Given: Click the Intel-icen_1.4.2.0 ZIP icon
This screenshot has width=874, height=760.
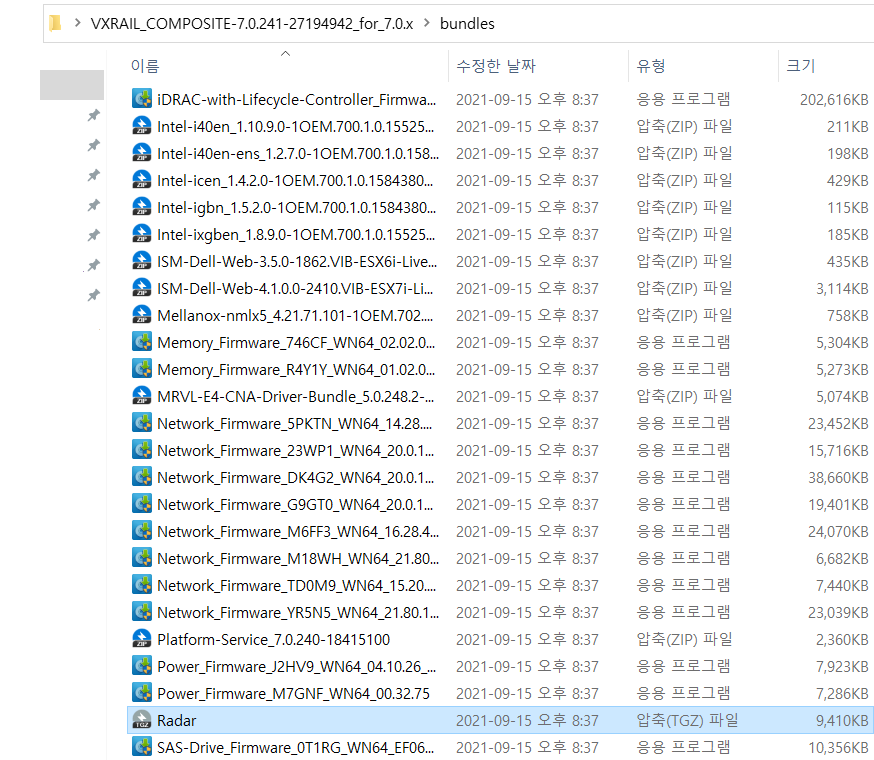Looking at the screenshot, I should (142, 180).
